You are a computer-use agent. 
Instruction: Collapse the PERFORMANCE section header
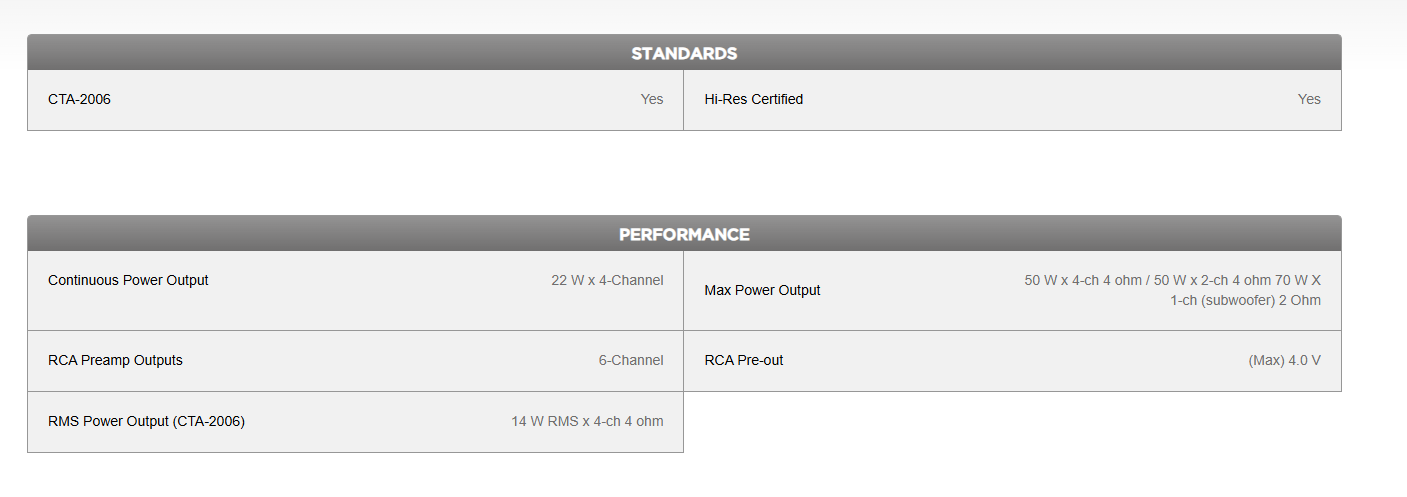pos(684,234)
